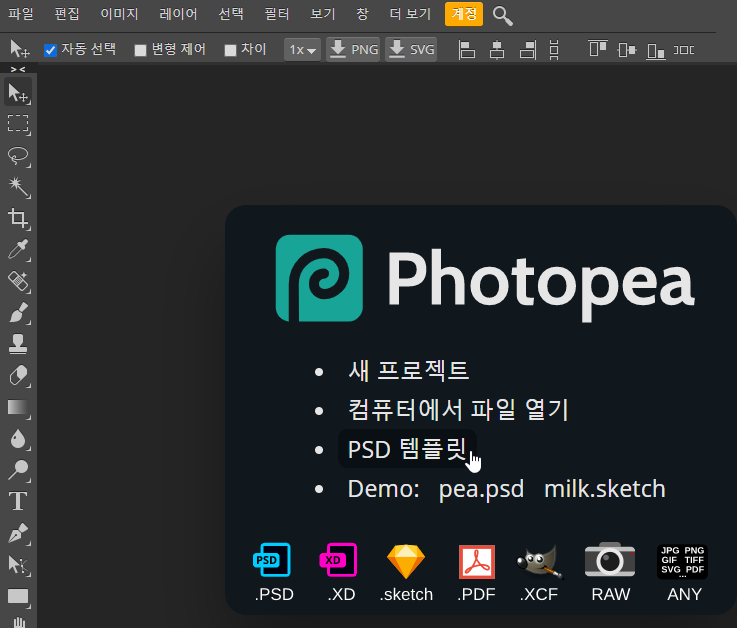Select the Rectangle shape tool
The height and width of the screenshot is (628, 737).
click(x=18, y=596)
